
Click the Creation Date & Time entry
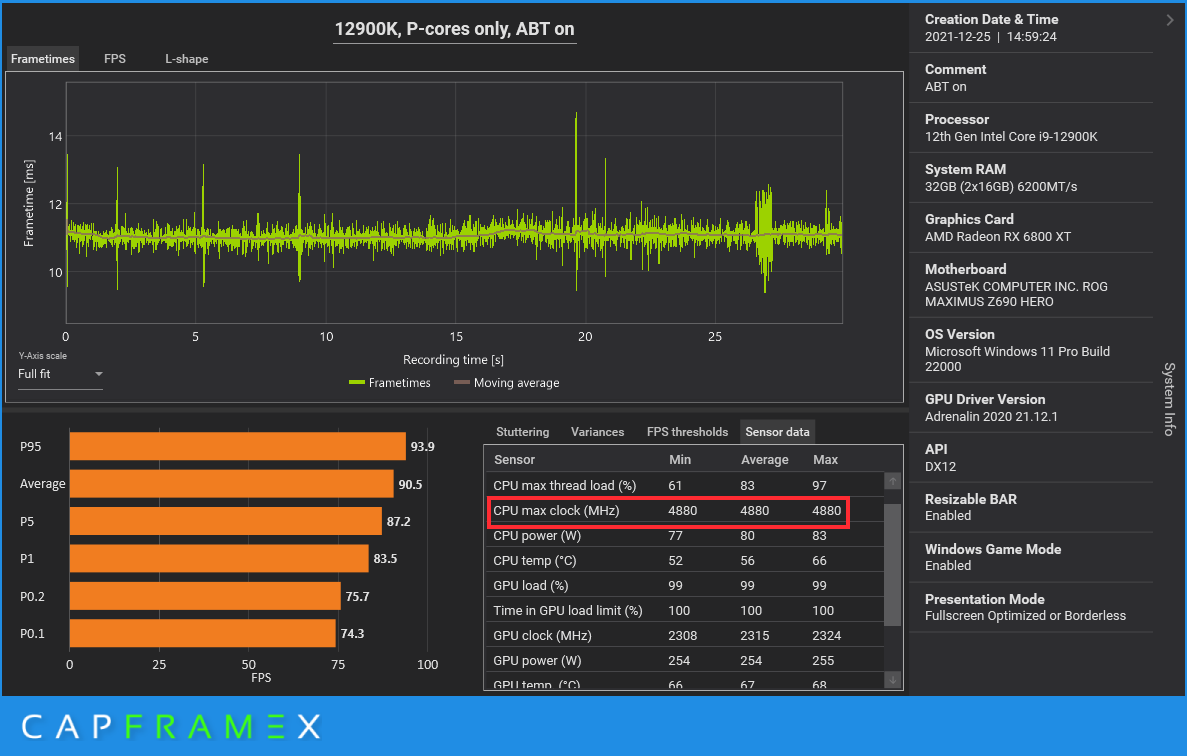1030,27
